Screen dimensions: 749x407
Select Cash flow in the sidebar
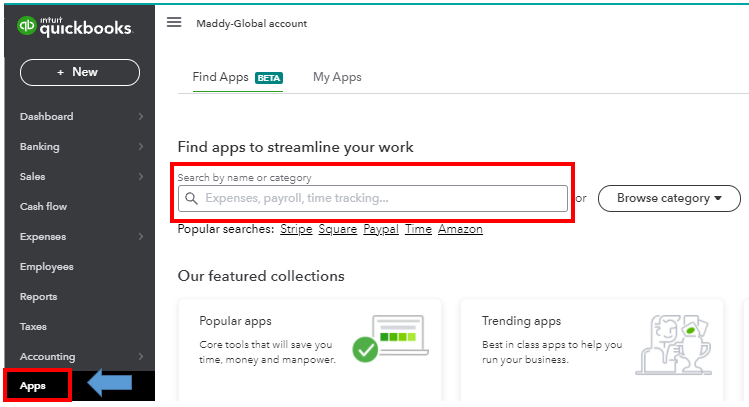point(43,207)
